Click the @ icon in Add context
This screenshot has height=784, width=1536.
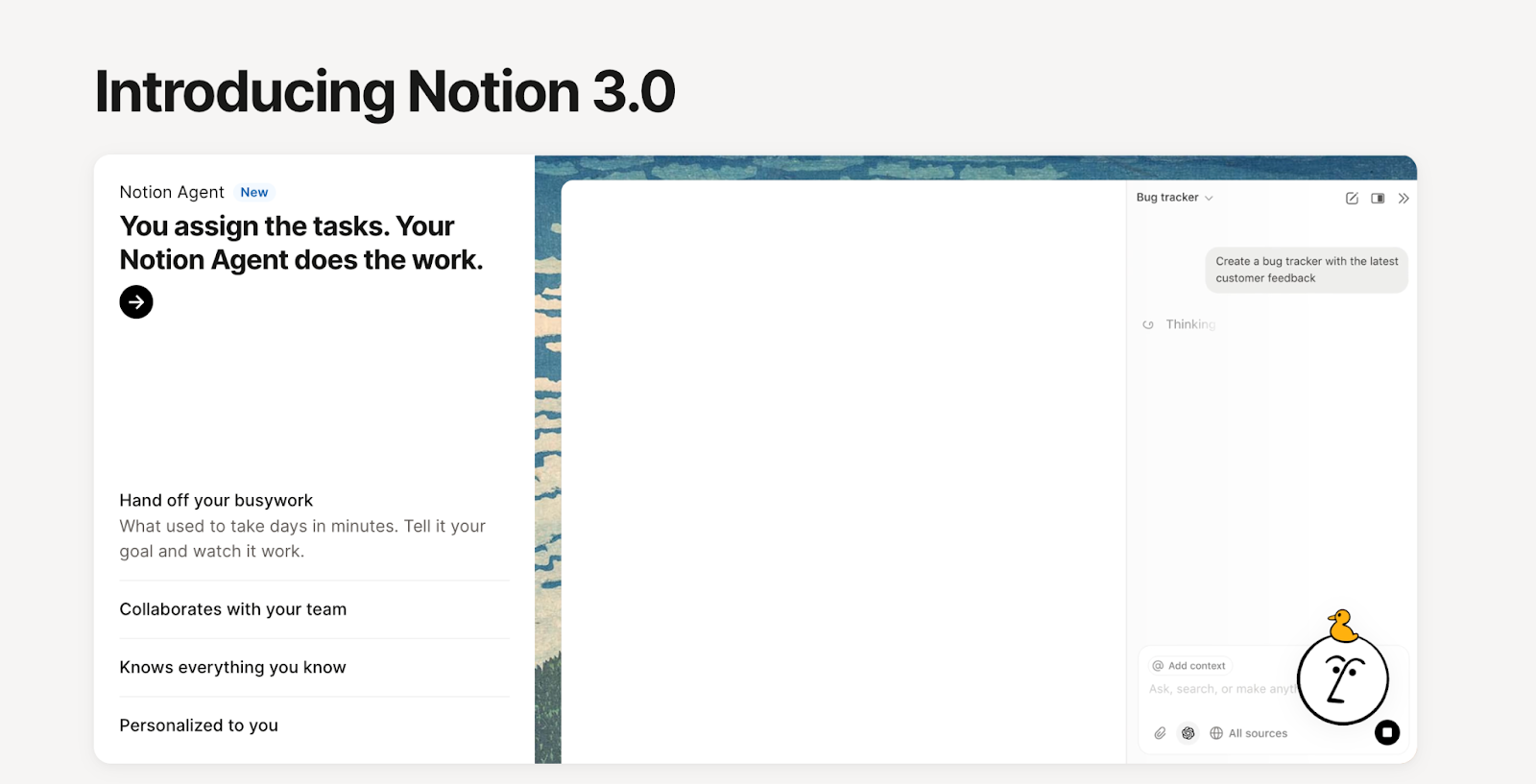(1158, 666)
